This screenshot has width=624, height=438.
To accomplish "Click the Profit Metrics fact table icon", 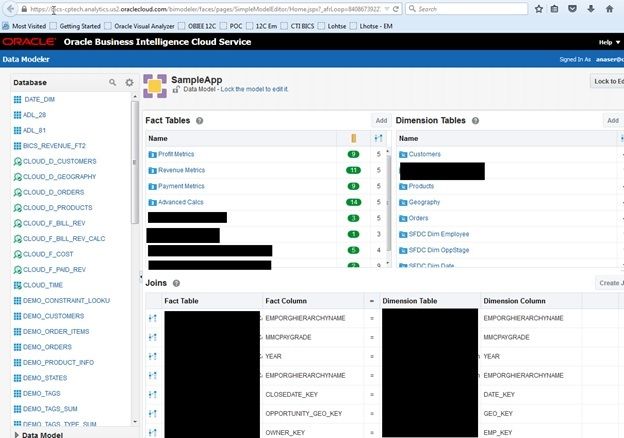I will tap(152, 154).
